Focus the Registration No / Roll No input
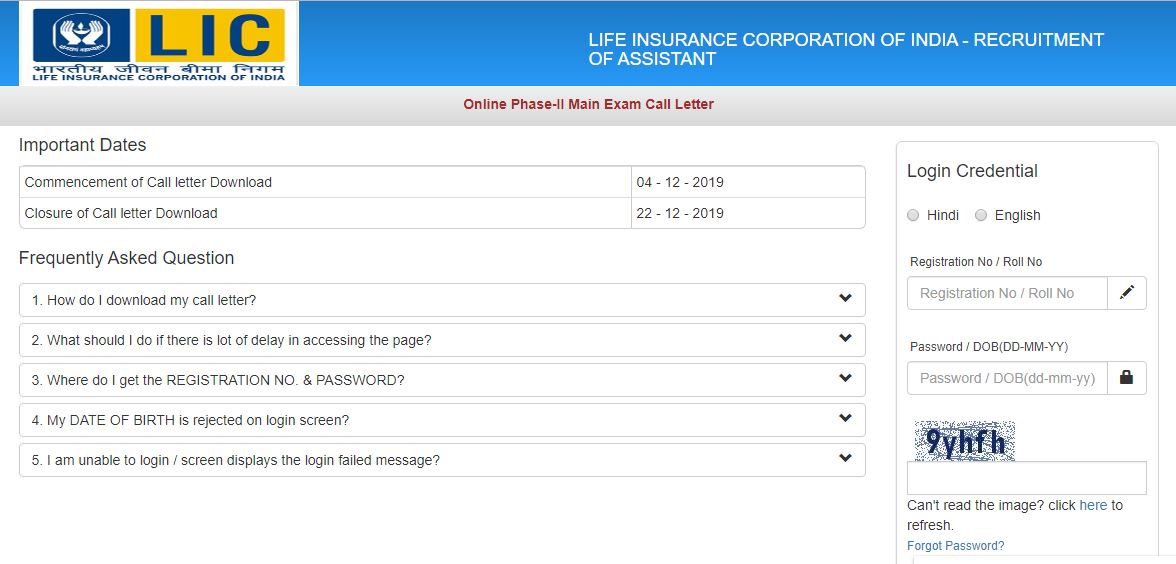This screenshot has width=1176, height=564. pyautogui.click(x=1007, y=293)
